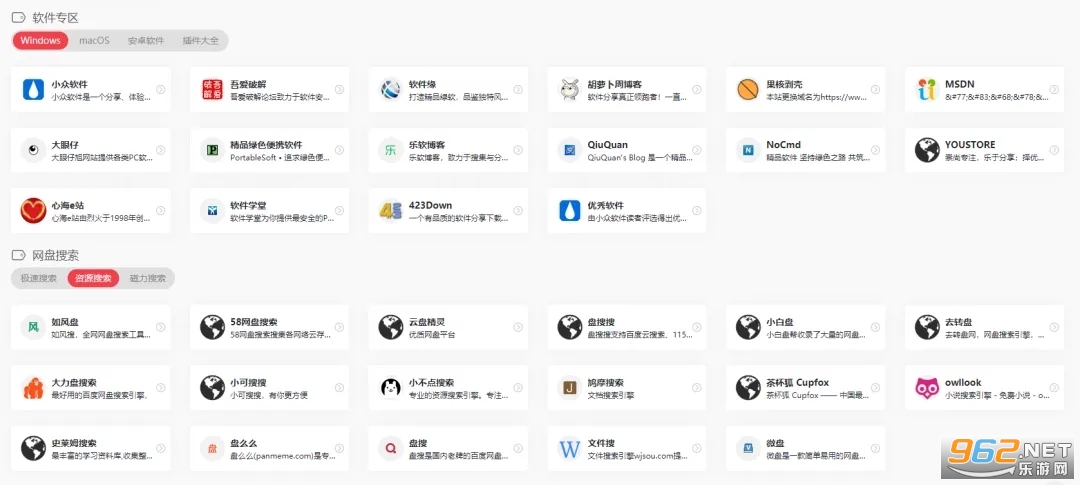Click the MSDN colorful logo icon
The width and height of the screenshot is (1080, 485).
(x=927, y=90)
